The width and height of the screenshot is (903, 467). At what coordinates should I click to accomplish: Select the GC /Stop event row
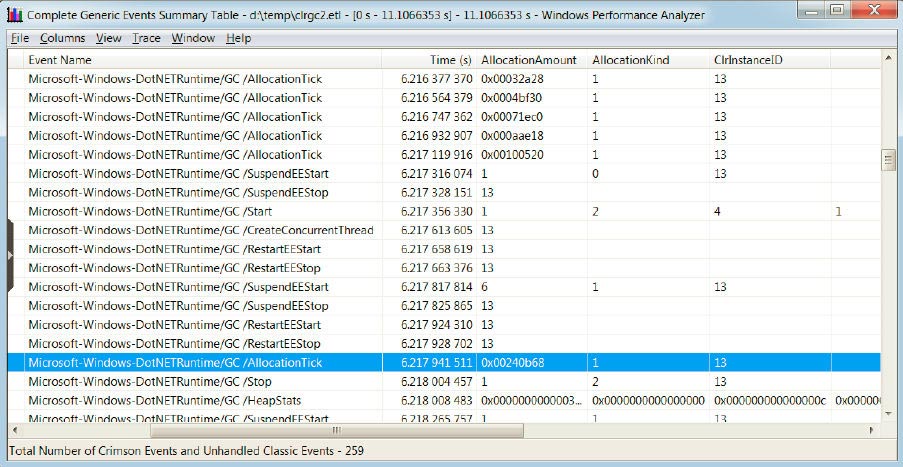(x=443, y=381)
